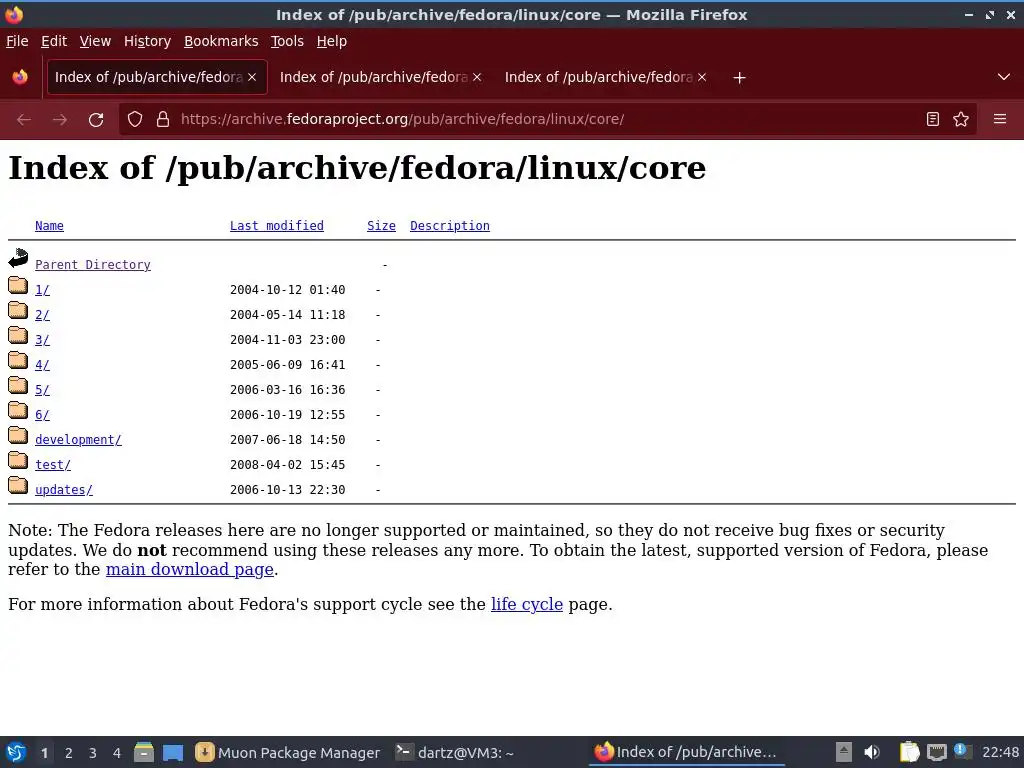1024x768 pixels.
Task: Switch to virtual desktop 4
Action: coord(117,753)
